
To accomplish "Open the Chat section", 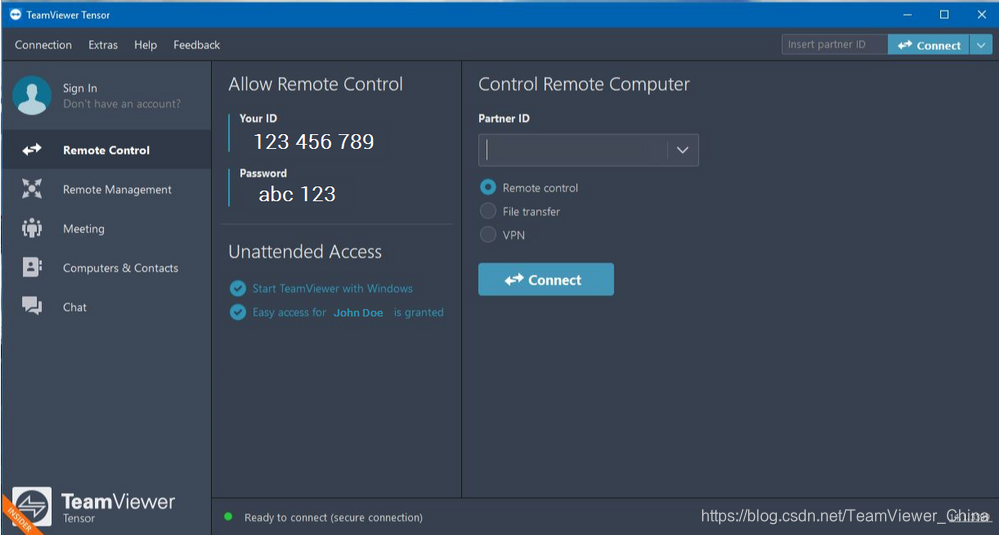I will click(106, 307).
